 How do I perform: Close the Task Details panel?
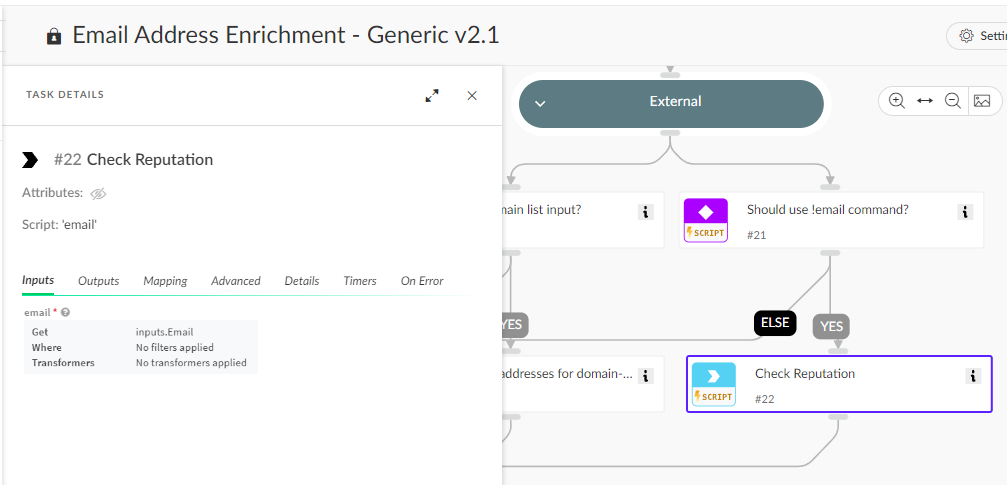click(472, 96)
